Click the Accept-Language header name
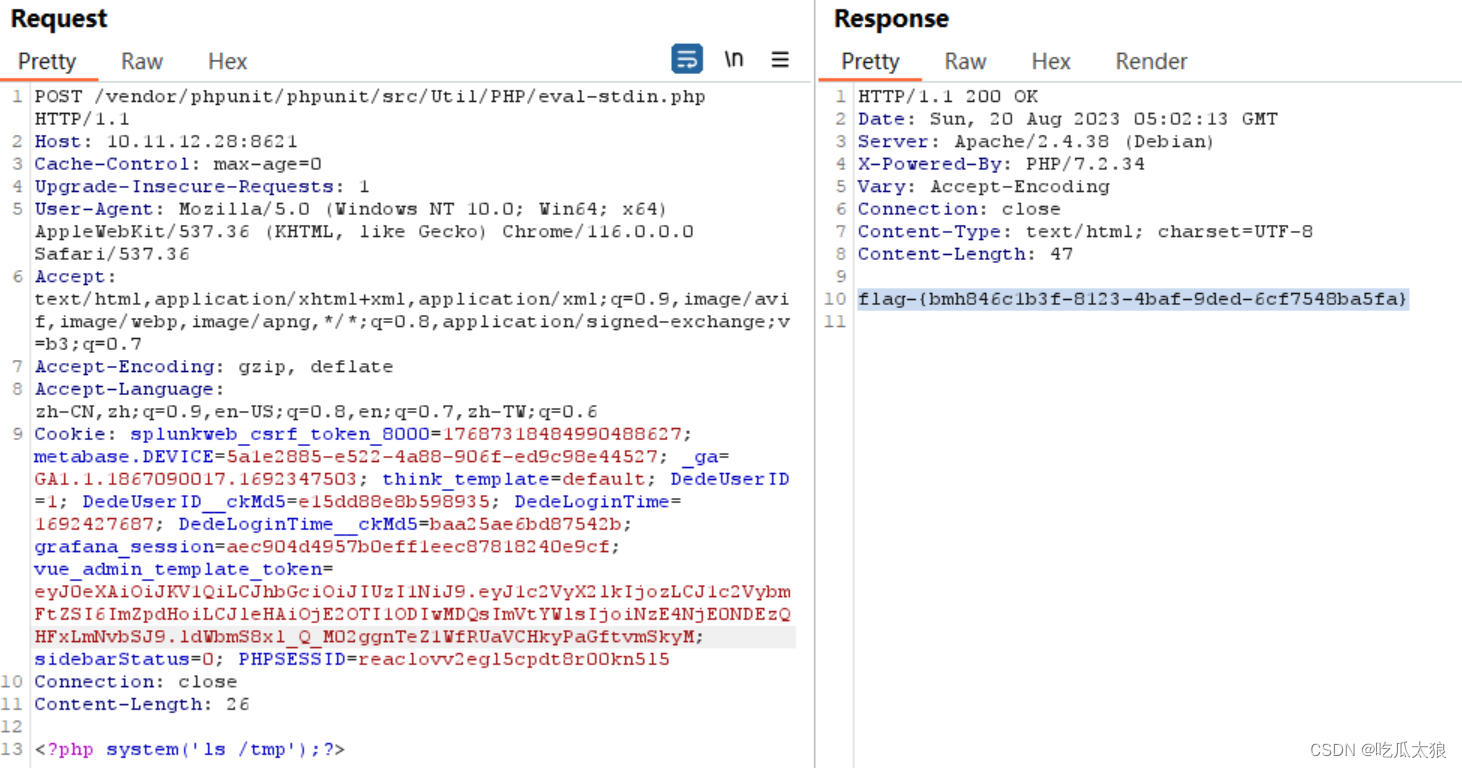 click(x=124, y=389)
